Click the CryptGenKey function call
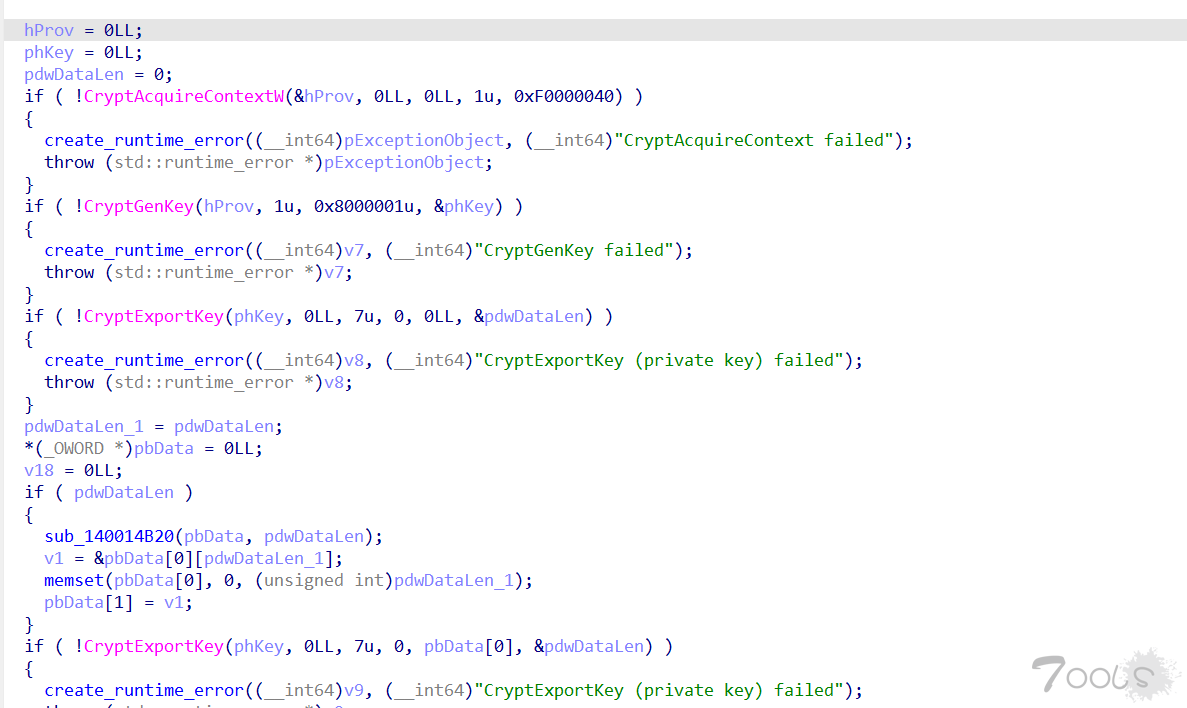1187x708 pixels. coord(139,206)
